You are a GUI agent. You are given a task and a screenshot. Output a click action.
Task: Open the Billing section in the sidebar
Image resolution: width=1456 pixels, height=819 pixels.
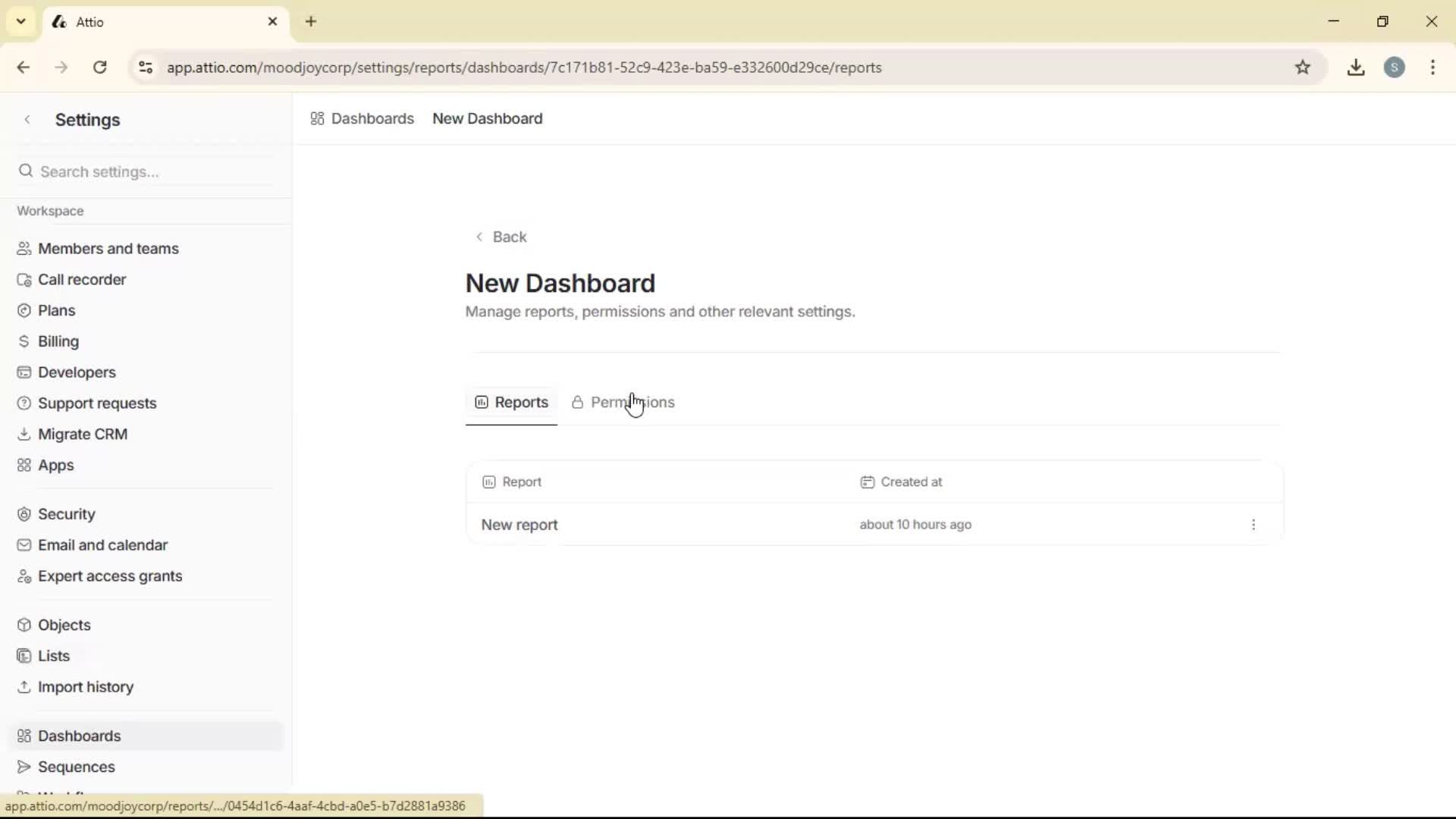[58, 341]
